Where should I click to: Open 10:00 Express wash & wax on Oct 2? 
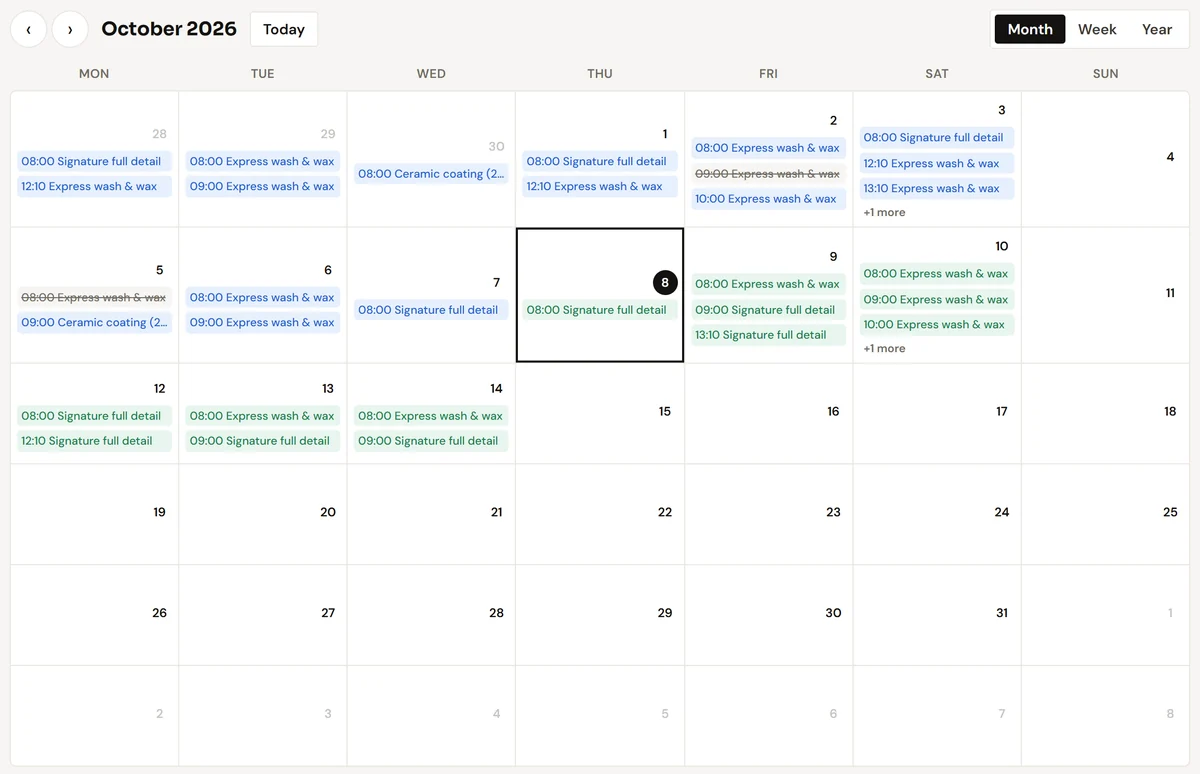tap(768, 199)
